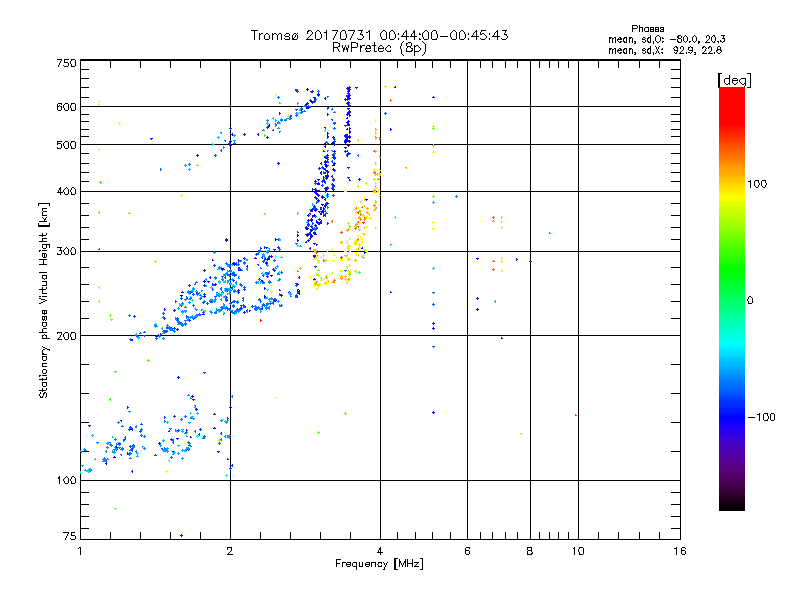Click the x-axis tick label '8'
This screenshot has height=600, width=800.
(x=530, y=551)
